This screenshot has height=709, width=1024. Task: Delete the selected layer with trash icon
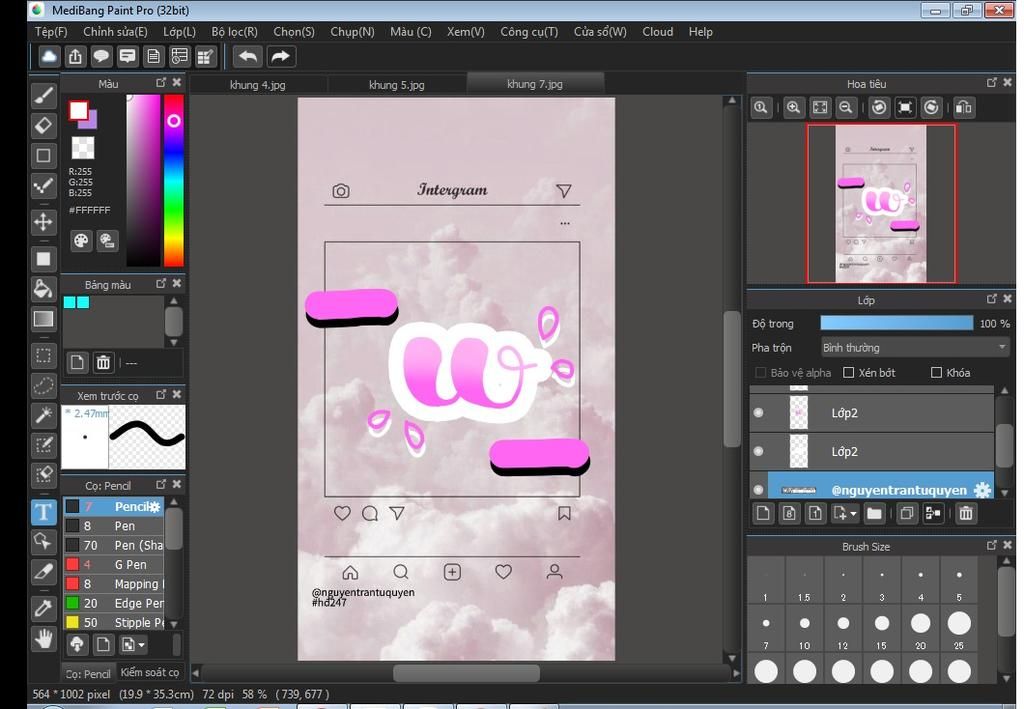click(965, 514)
